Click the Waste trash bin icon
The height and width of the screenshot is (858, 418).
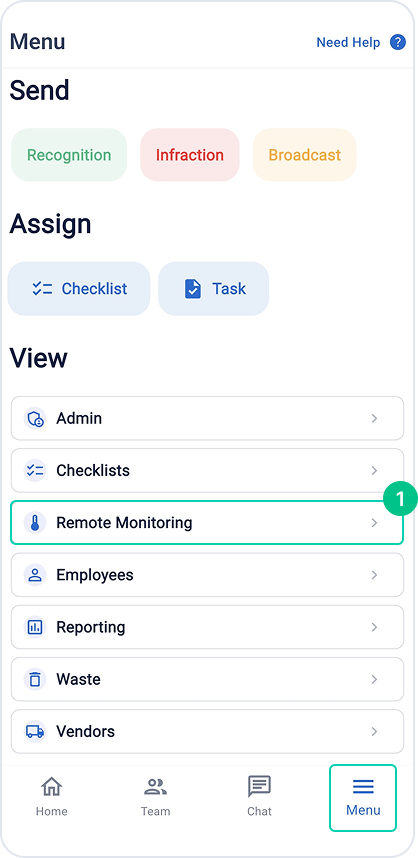point(35,680)
